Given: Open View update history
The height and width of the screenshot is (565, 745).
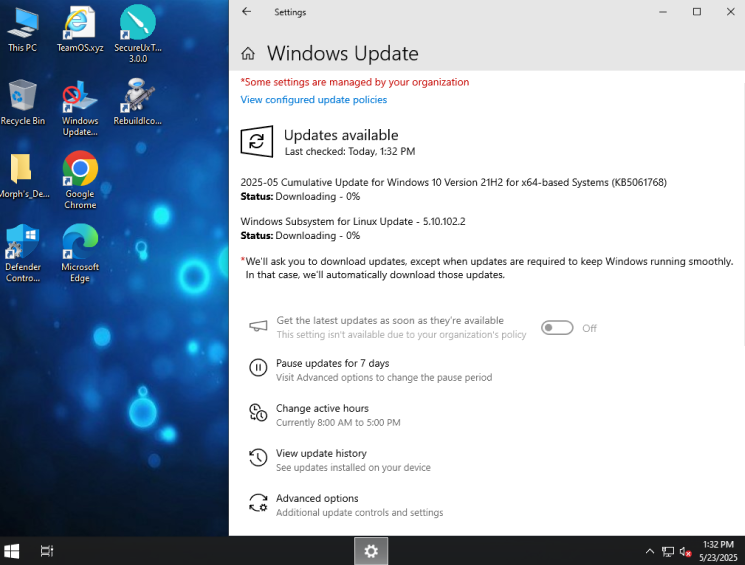Looking at the screenshot, I should [x=321, y=453].
